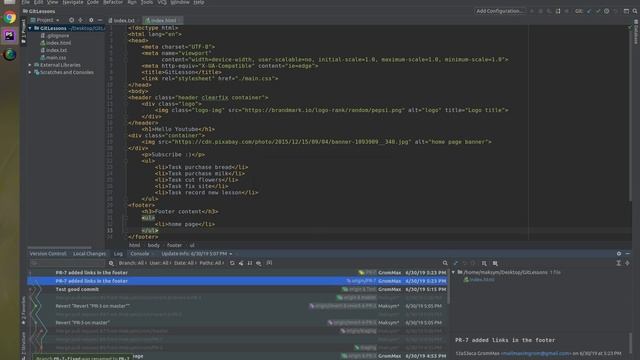Switch to the Log tab

(118, 254)
